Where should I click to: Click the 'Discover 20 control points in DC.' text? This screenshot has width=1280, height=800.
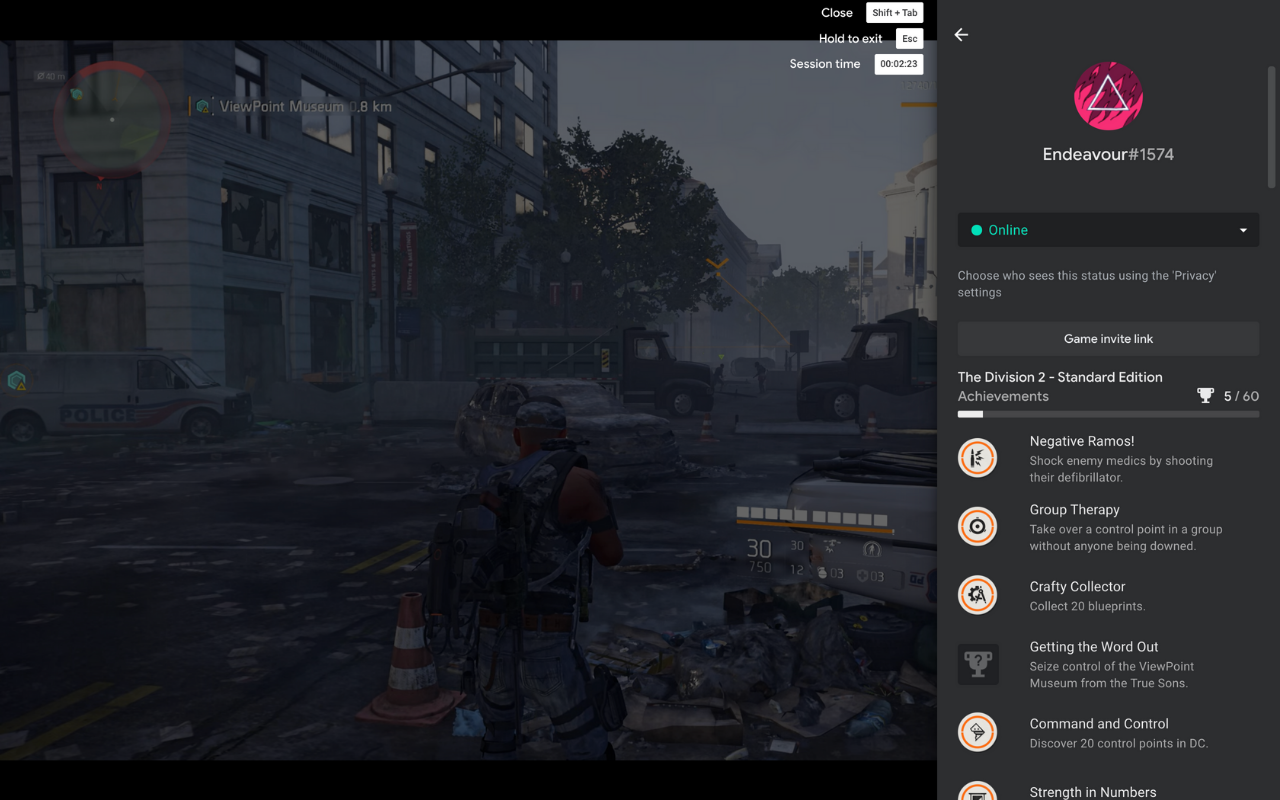click(x=1119, y=743)
